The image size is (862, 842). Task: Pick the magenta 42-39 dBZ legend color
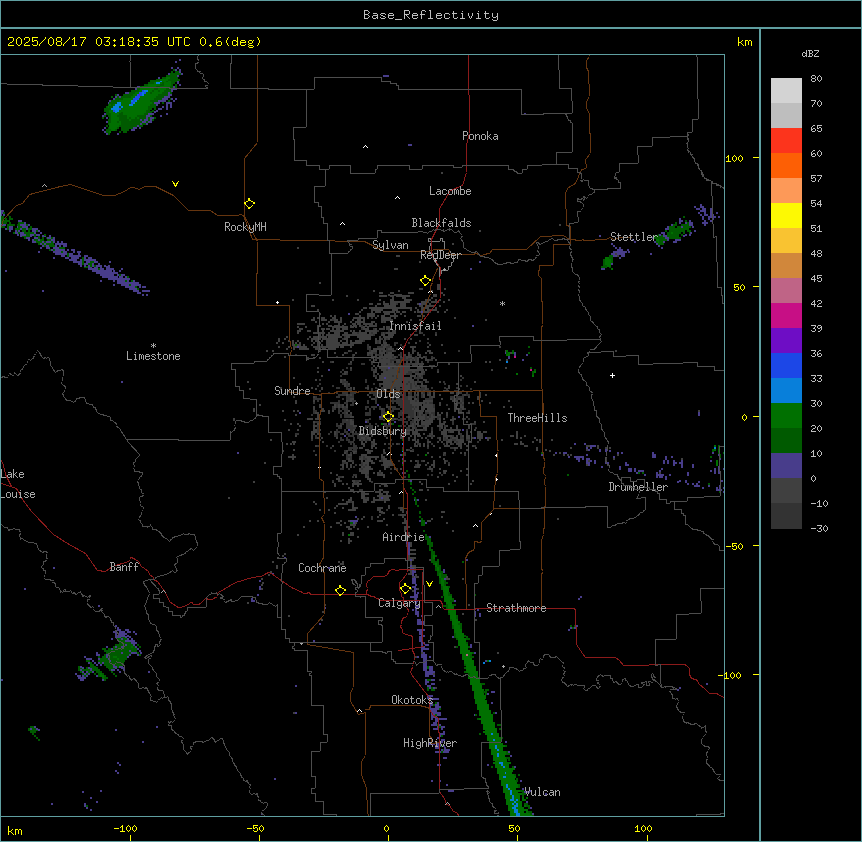pos(786,315)
